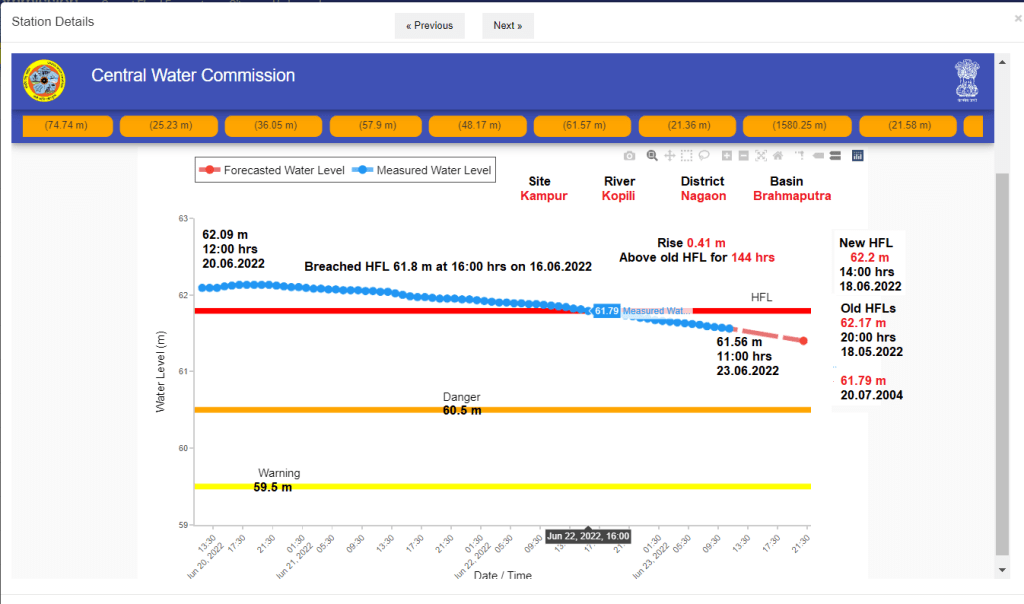
Task: Open the Plotly logo link icon
Action: click(x=858, y=156)
